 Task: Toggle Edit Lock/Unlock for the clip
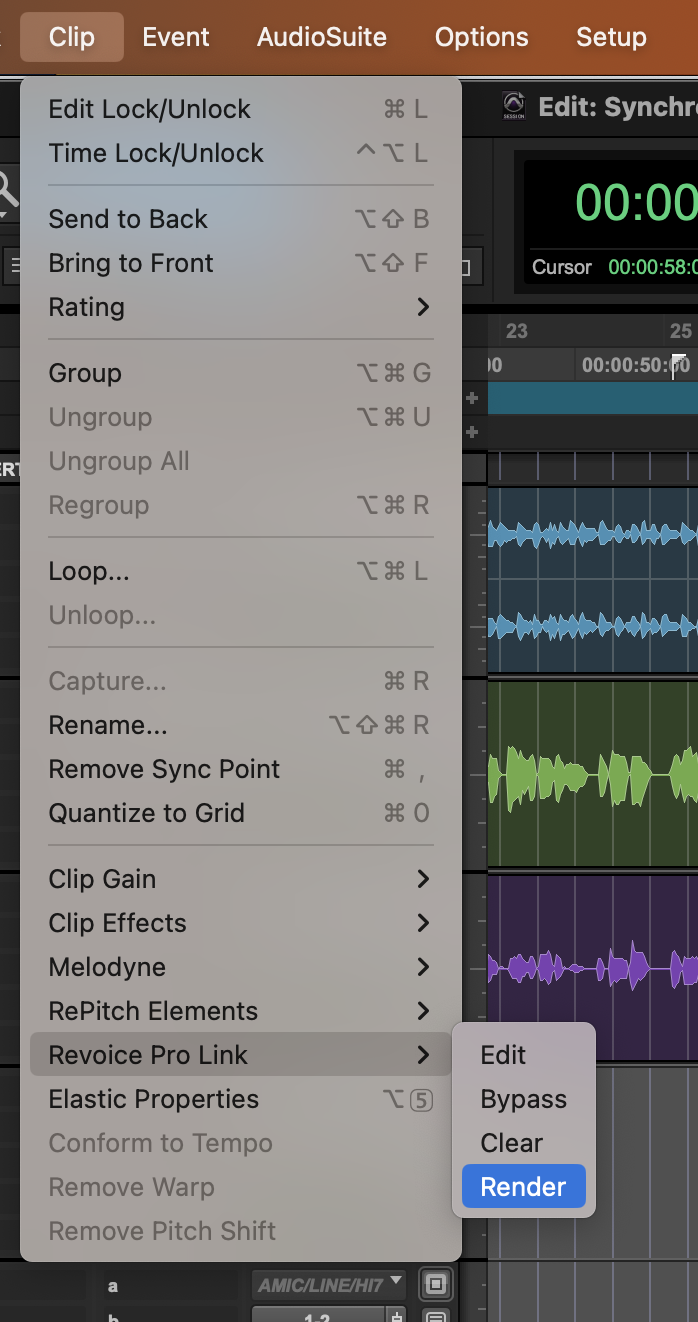(240, 109)
